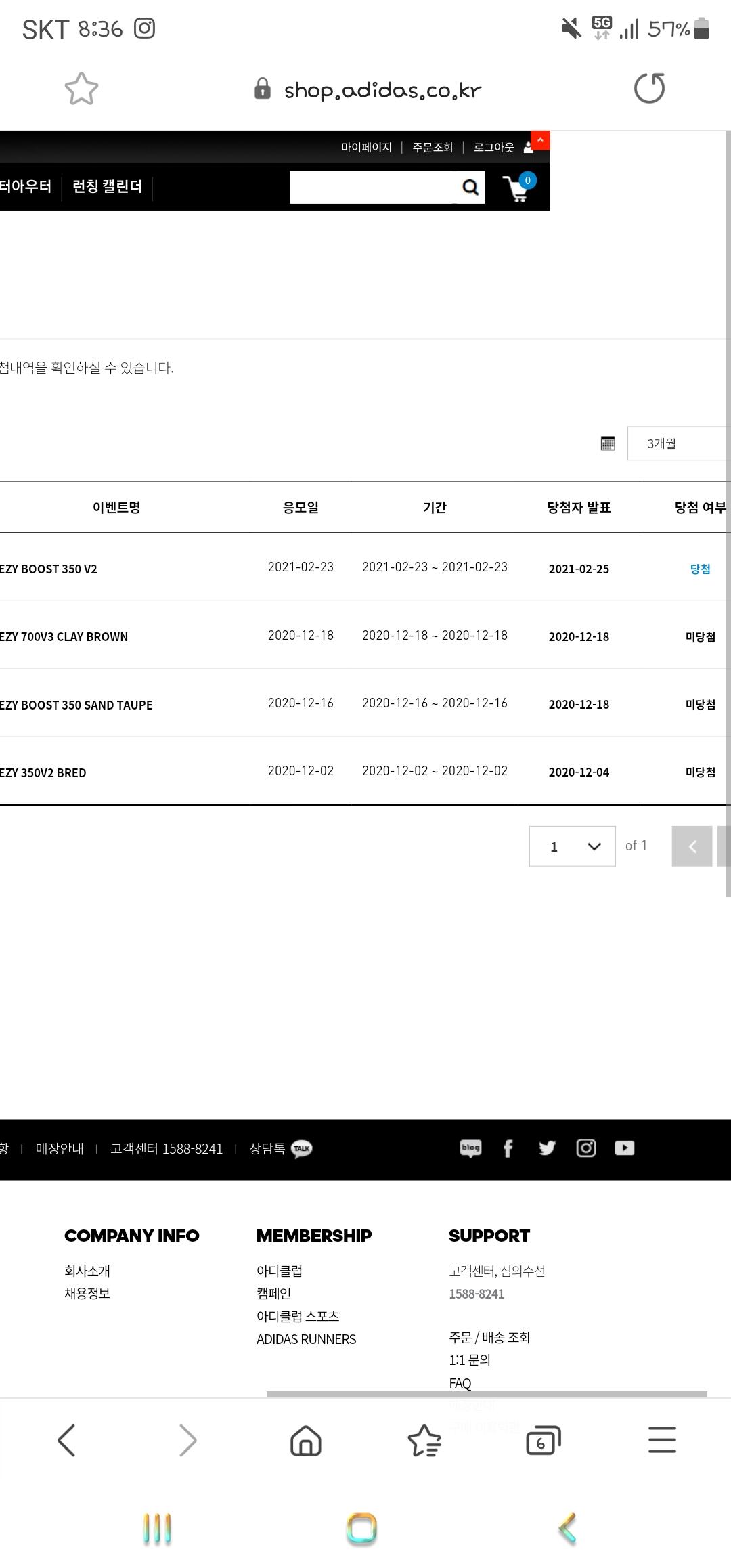This screenshot has height=1568, width=731.
Task: Open the page number dropdown
Action: (573, 846)
